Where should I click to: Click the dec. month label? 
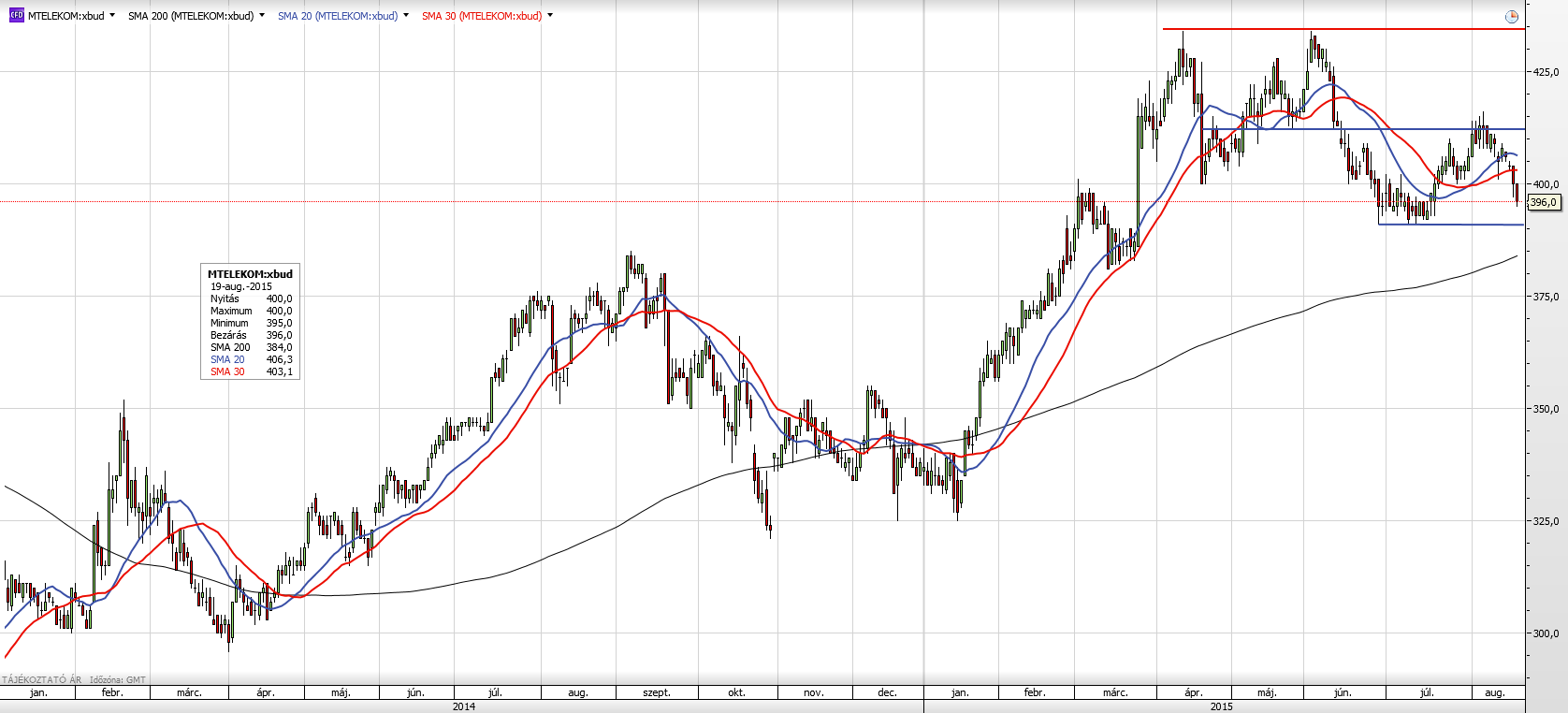click(x=887, y=692)
